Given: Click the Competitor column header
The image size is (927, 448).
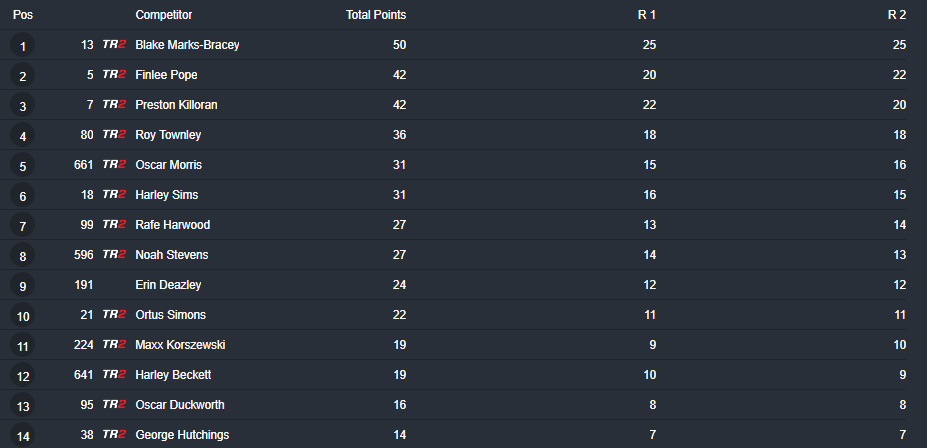Looking at the screenshot, I should coord(164,15).
